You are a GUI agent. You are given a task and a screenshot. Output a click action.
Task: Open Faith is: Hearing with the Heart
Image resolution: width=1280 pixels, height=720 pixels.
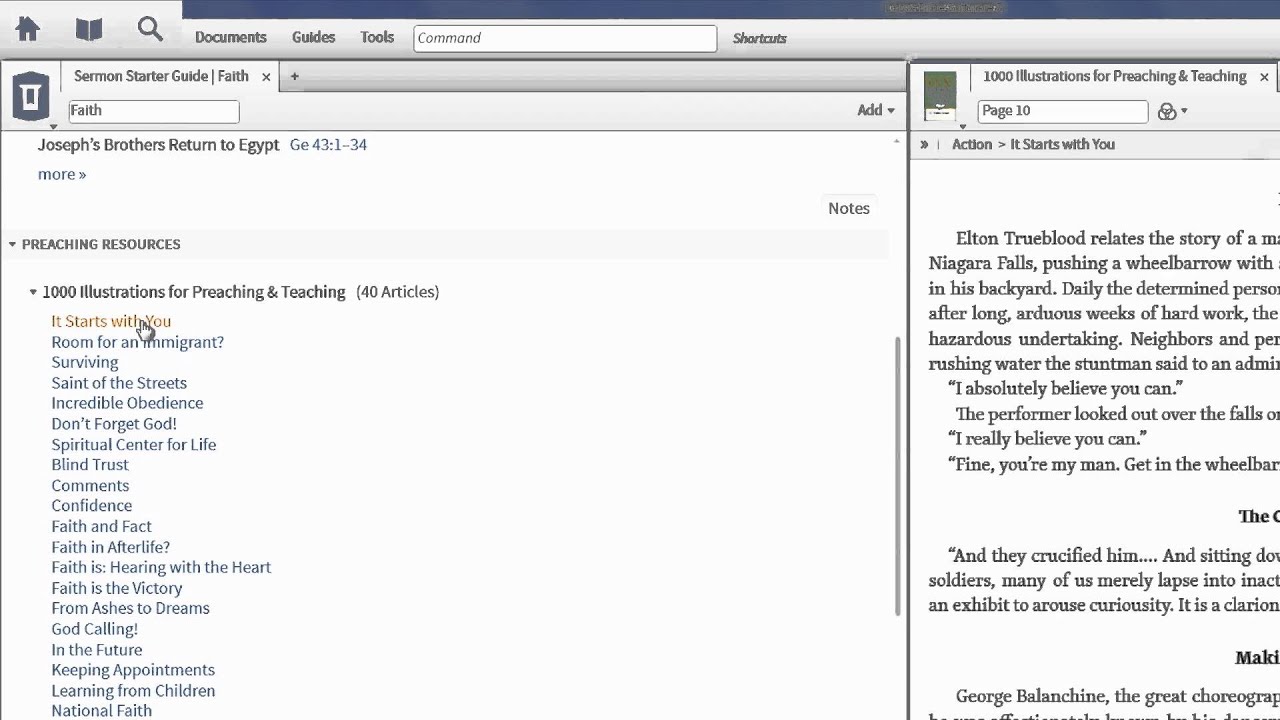point(161,567)
